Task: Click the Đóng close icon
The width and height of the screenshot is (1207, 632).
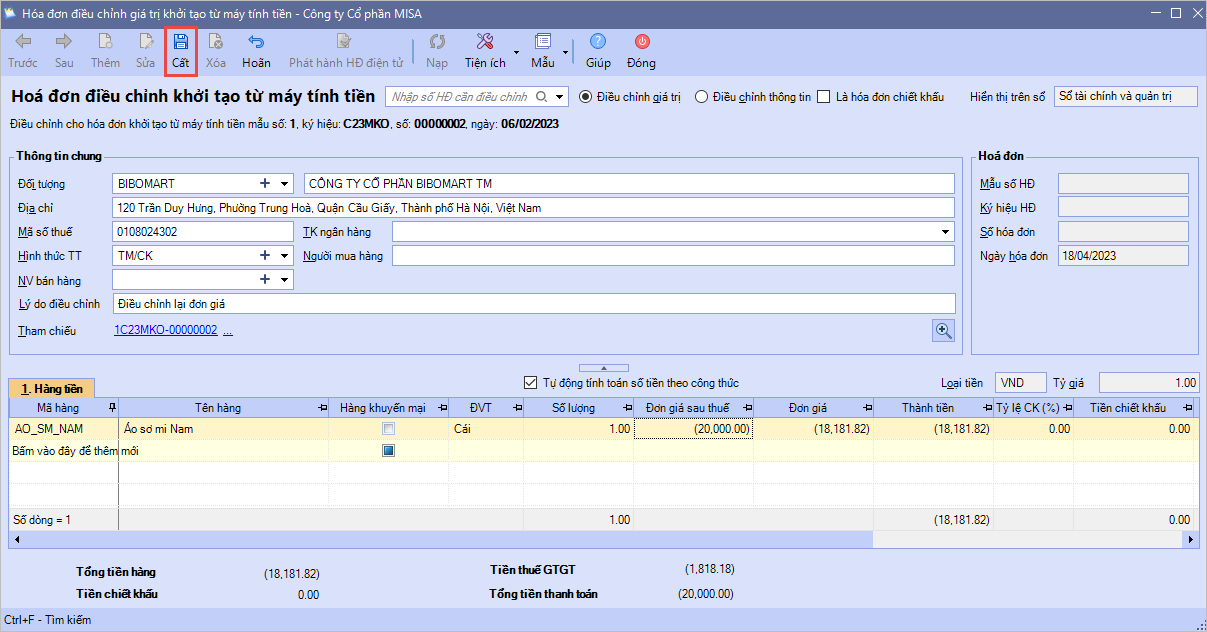Action: point(641,43)
